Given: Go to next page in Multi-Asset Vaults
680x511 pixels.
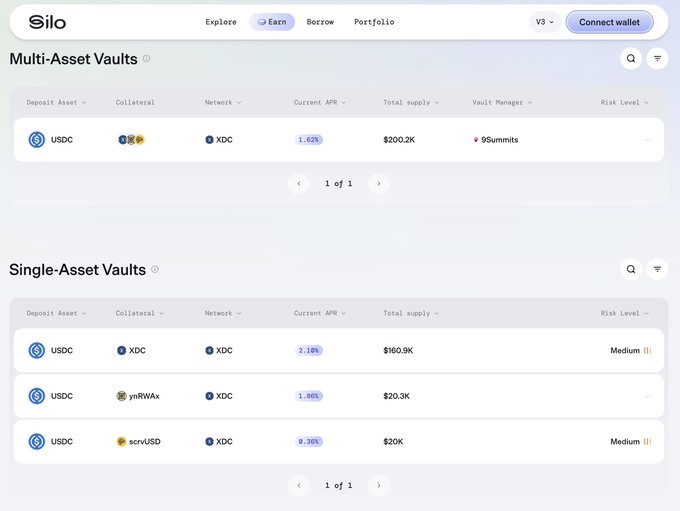Looking at the screenshot, I should 379,183.
